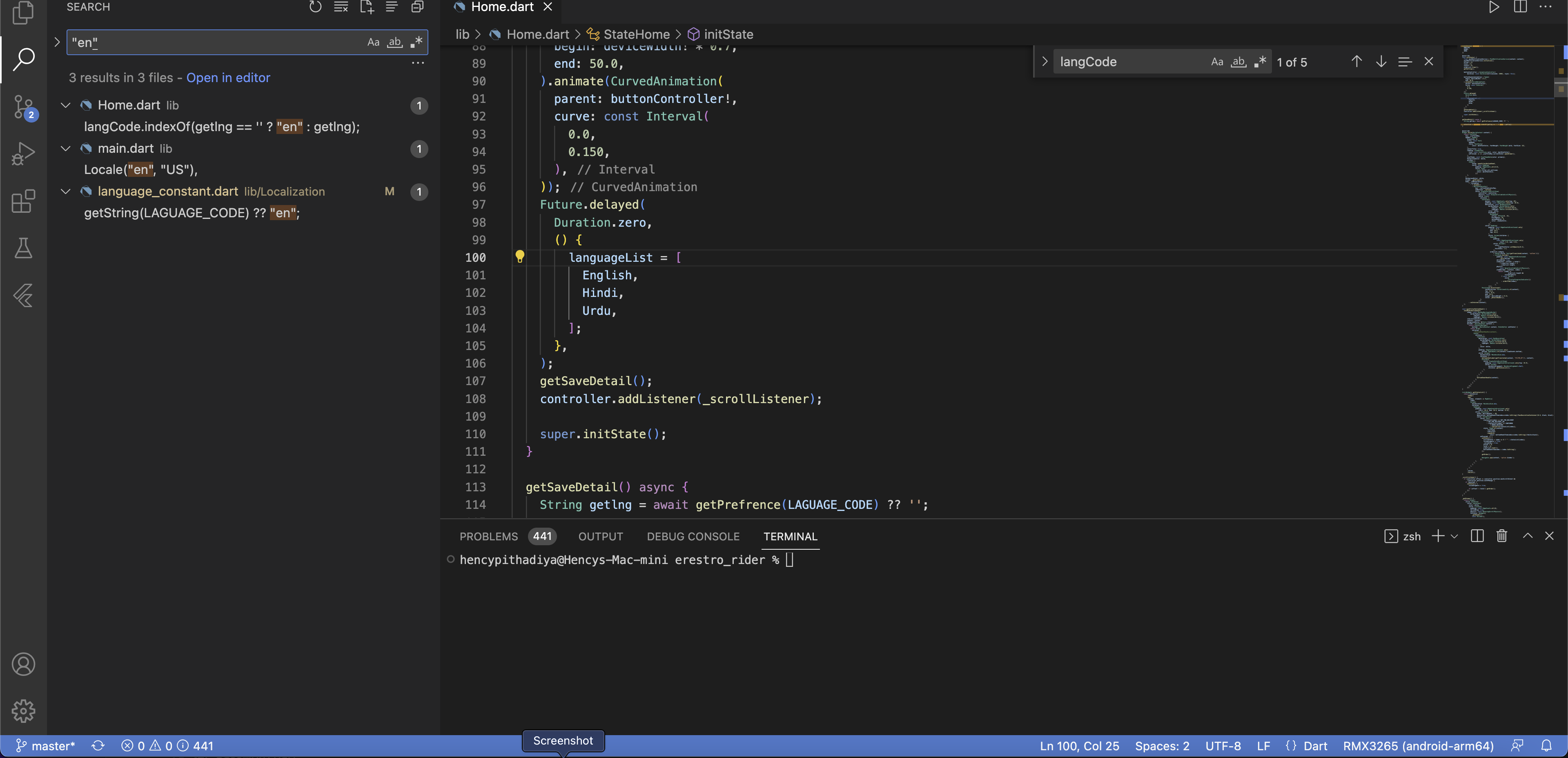Open notifications bell in status bar
The width and height of the screenshot is (1568, 758).
[1547, 746]
